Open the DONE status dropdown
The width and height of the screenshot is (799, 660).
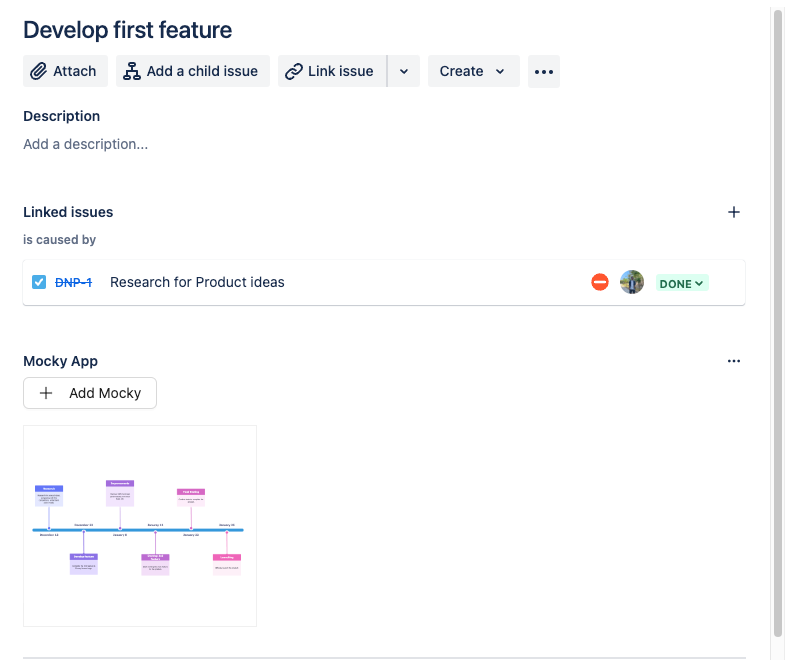(x=682, y=283)
